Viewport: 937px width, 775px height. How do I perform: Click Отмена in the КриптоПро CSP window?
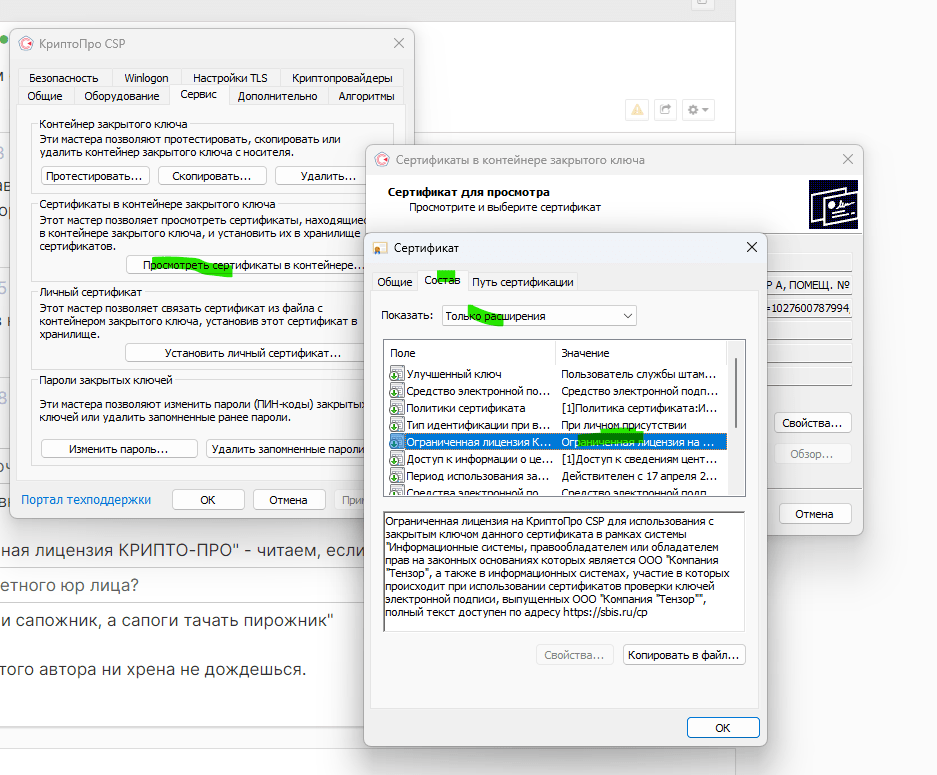coord(289,500)
